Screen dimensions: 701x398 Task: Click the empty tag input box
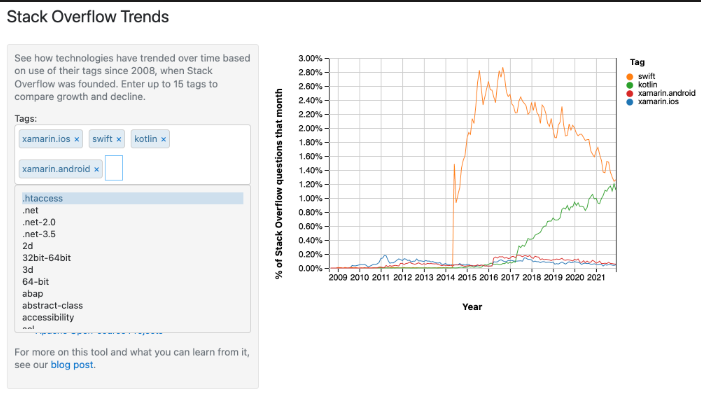tap(114, 168)
